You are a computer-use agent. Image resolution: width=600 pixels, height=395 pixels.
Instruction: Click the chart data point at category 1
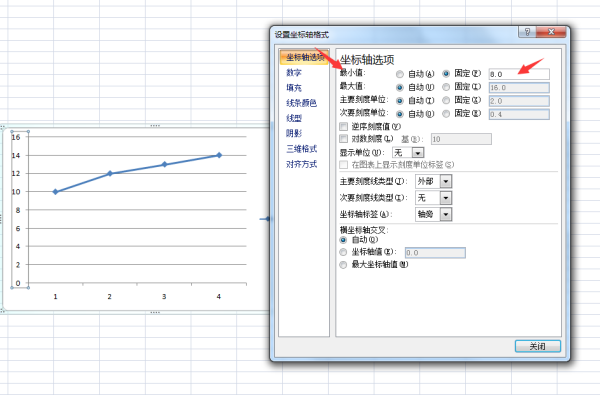pyautogui.click(x=55, y=192)
